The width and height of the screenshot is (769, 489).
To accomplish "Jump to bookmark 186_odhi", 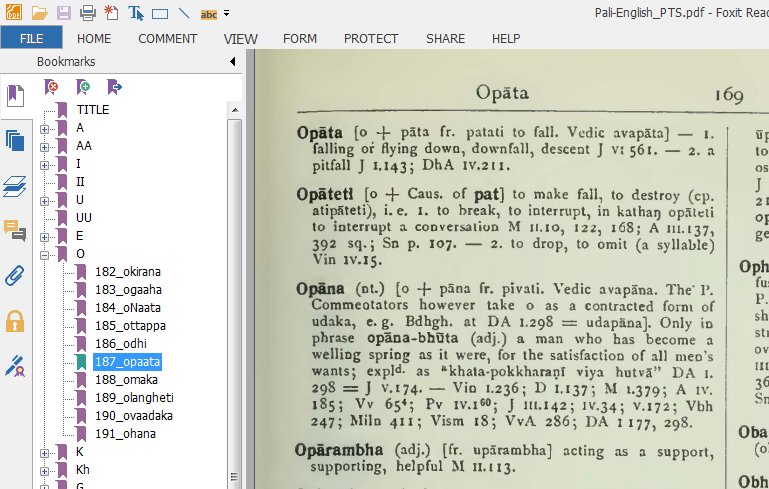I will click(x=121, y=344).
